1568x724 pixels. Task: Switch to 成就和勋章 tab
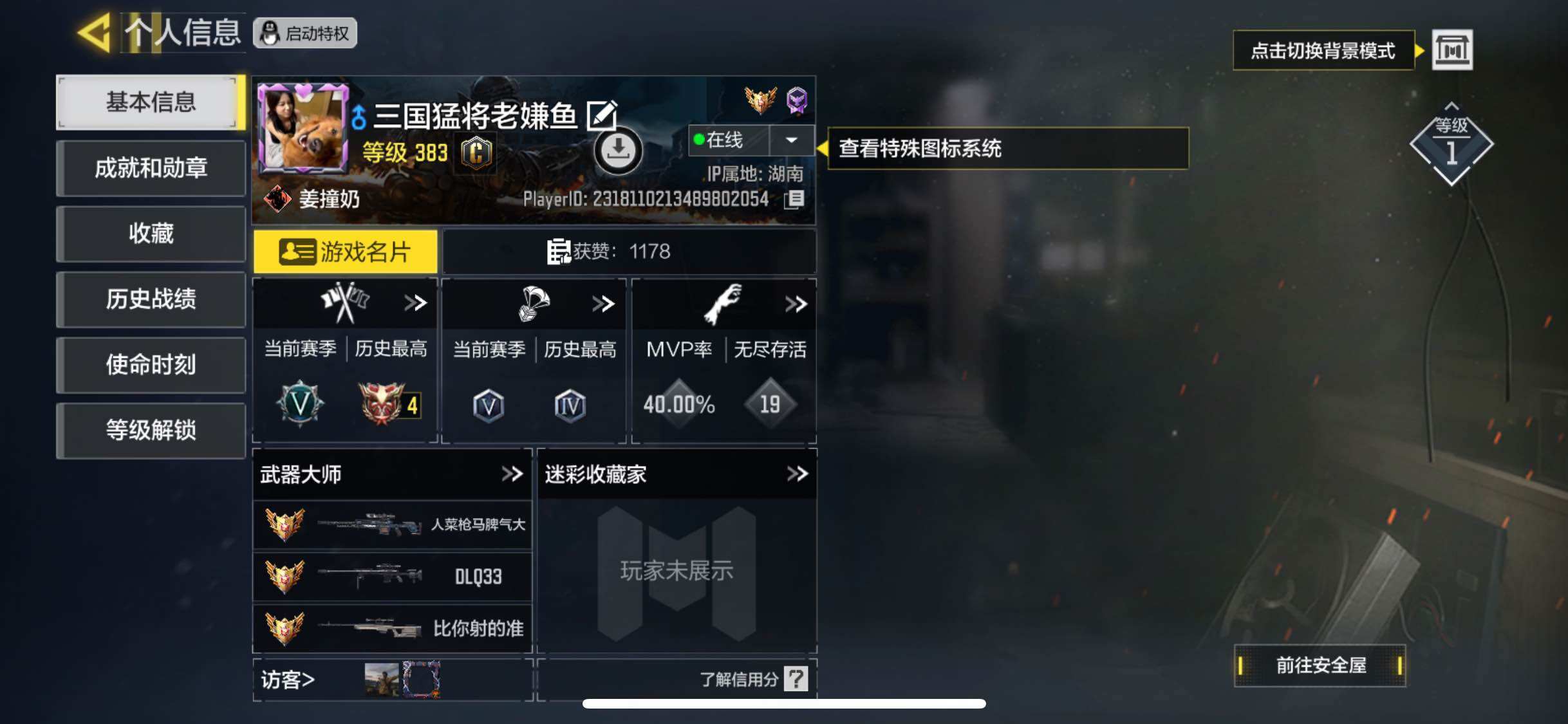pyautogui.click(x=151, y=168)
